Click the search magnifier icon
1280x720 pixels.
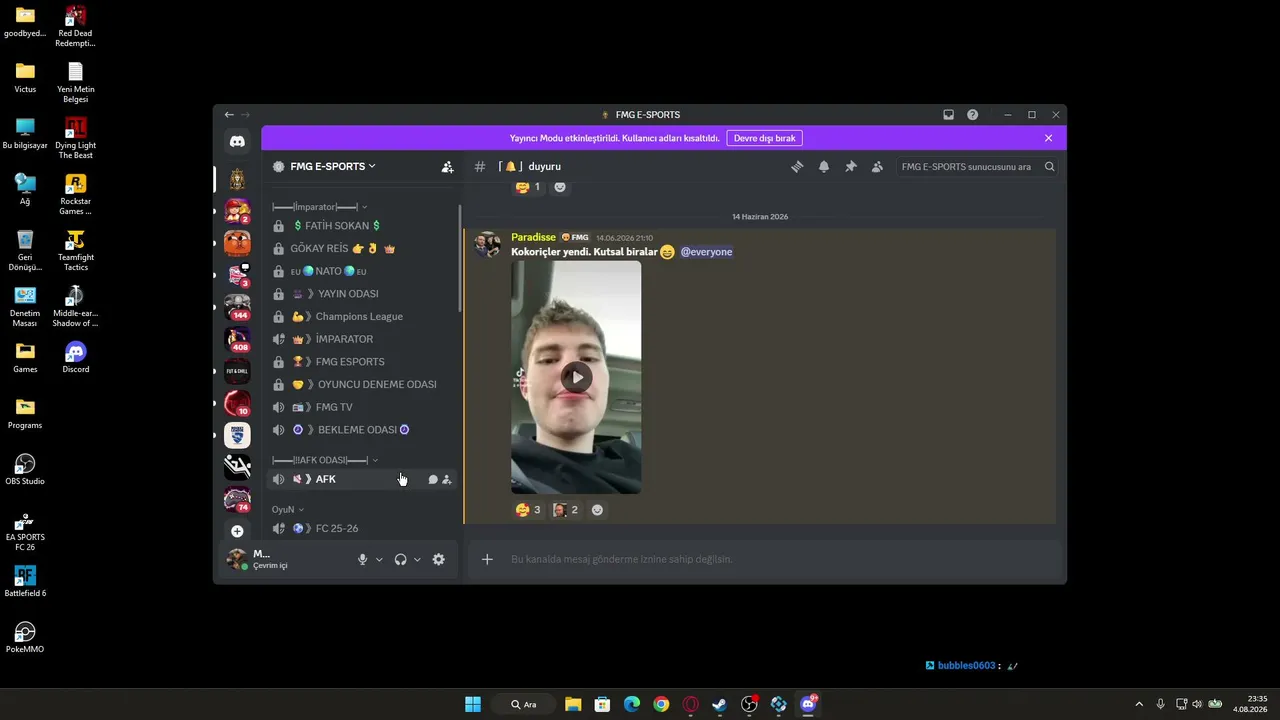coord(1049,167)
